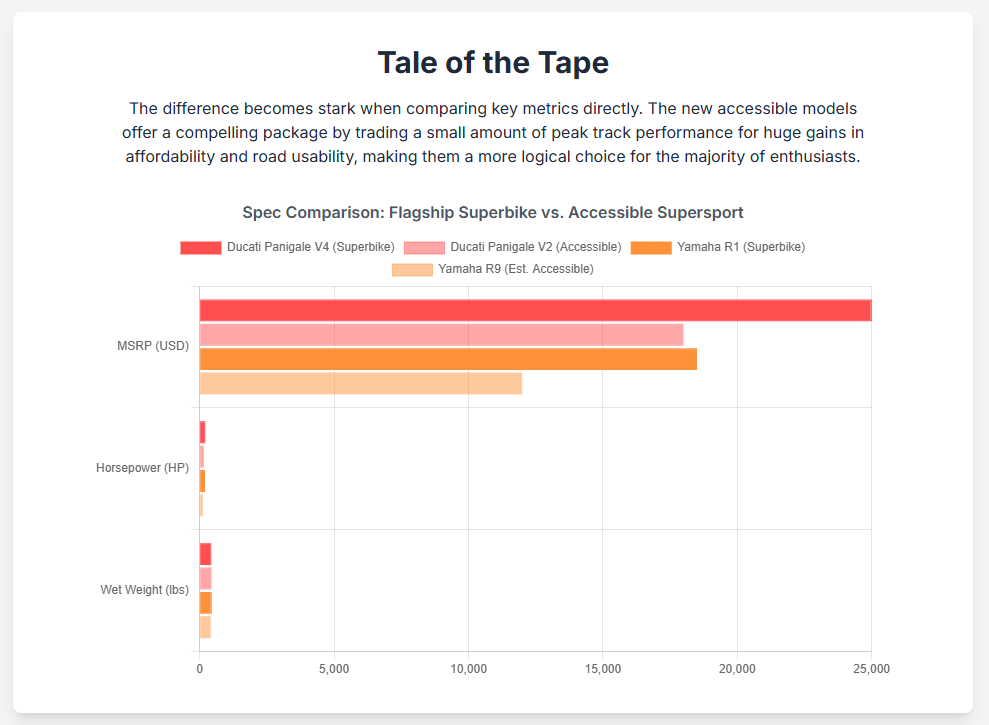The image size is (989, 725).
Task: Click the Yamaha R1 Wet Weight bar
Action: point(205,603)
